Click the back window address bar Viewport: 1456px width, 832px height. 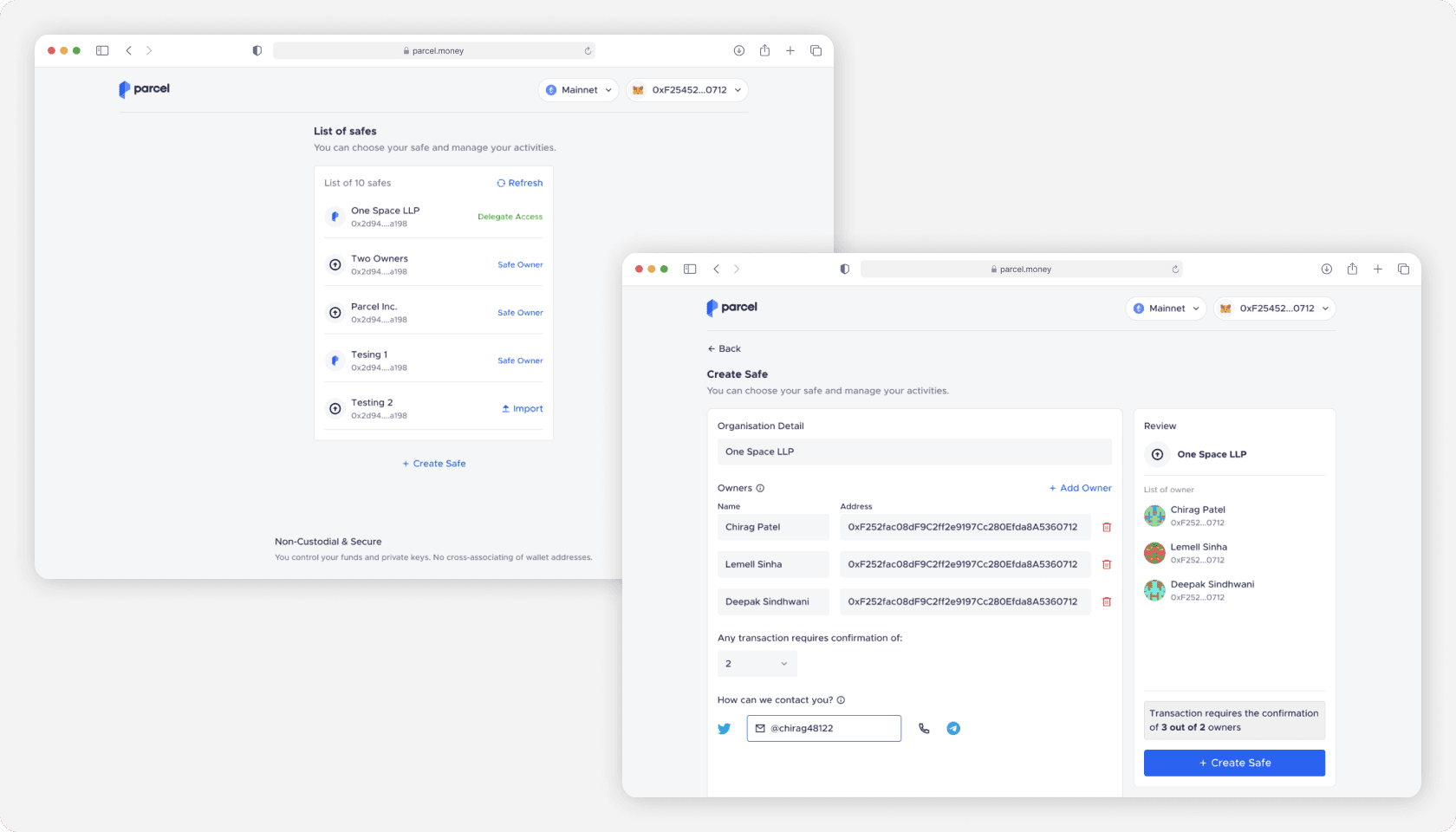click(x=434, y=50)
